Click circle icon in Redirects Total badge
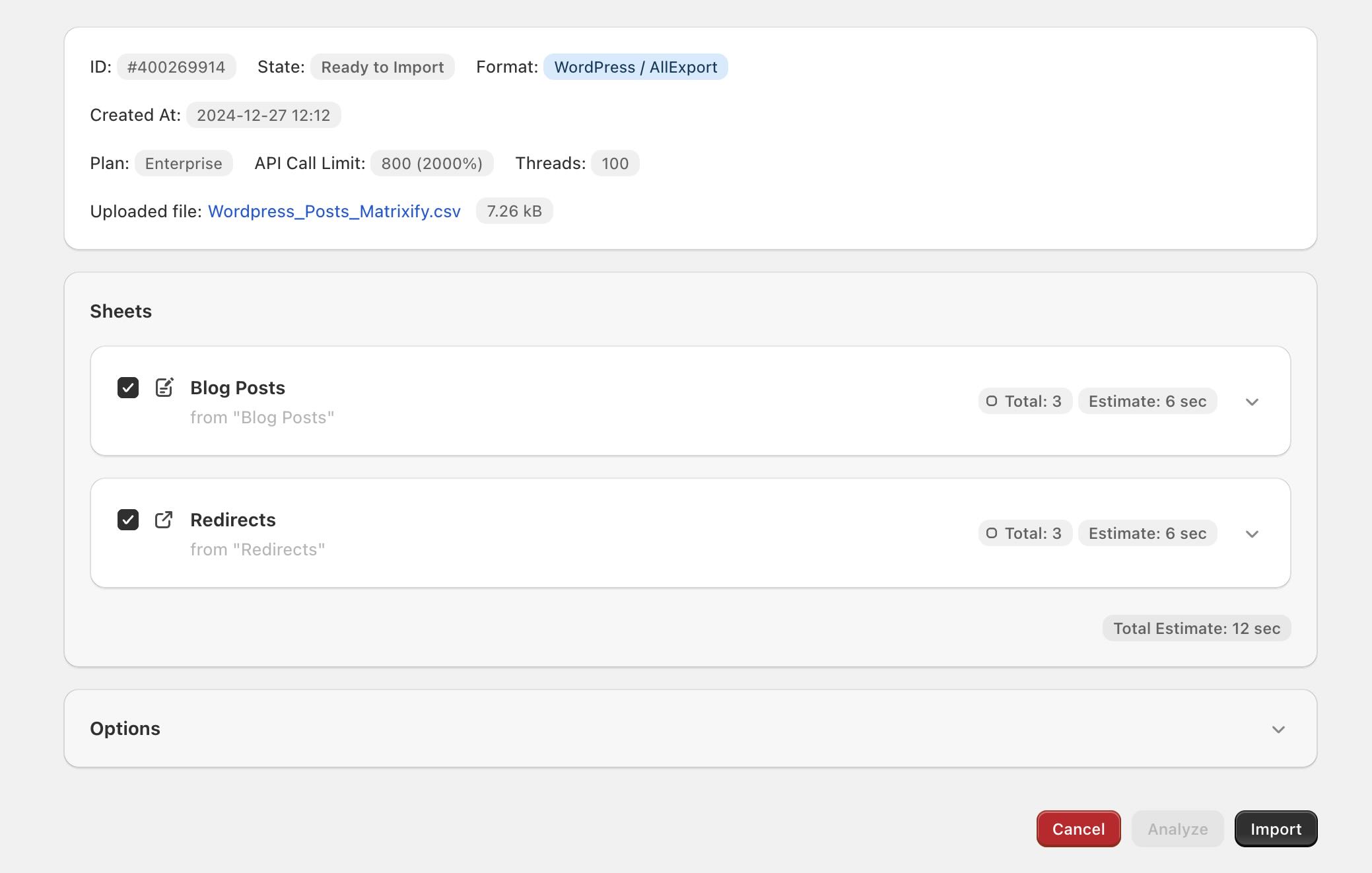 click(x=991, y=533)
